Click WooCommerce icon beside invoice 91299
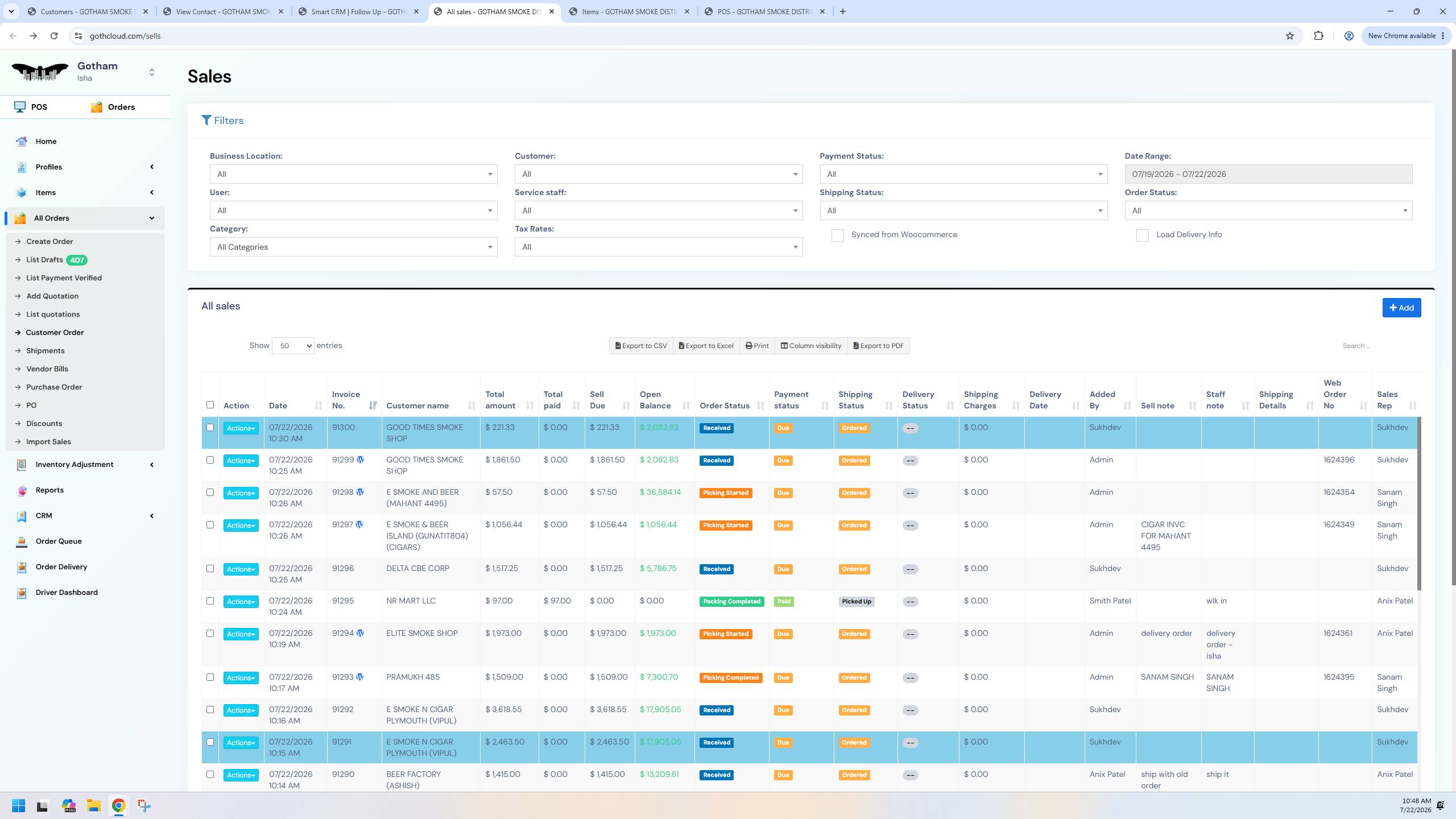 coord(361,460)
